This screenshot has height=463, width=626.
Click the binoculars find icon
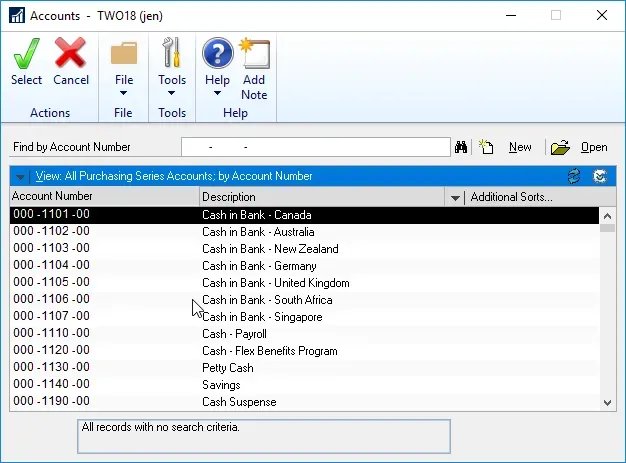462,147
